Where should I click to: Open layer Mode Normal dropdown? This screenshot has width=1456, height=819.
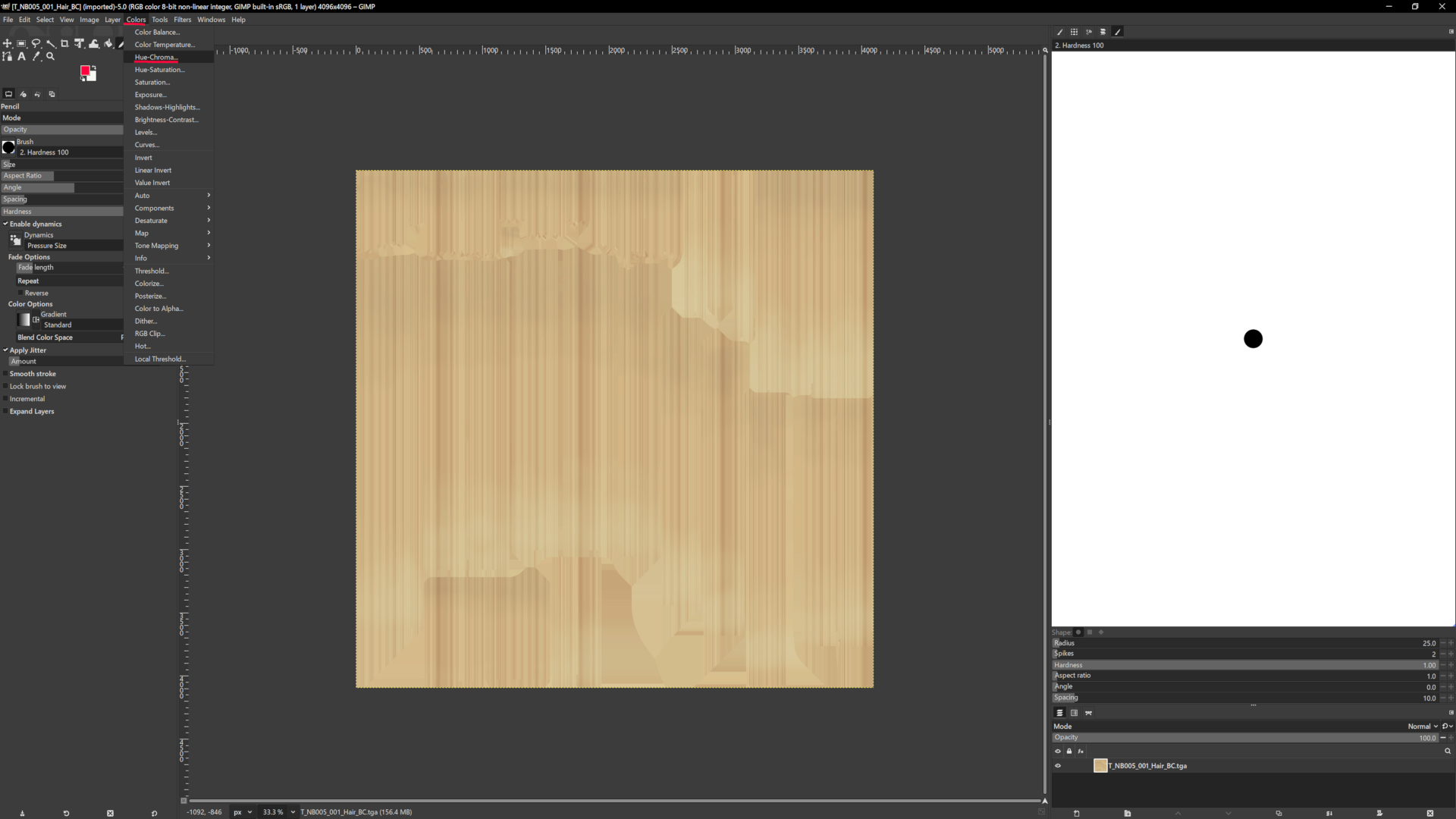(1423, 726)
